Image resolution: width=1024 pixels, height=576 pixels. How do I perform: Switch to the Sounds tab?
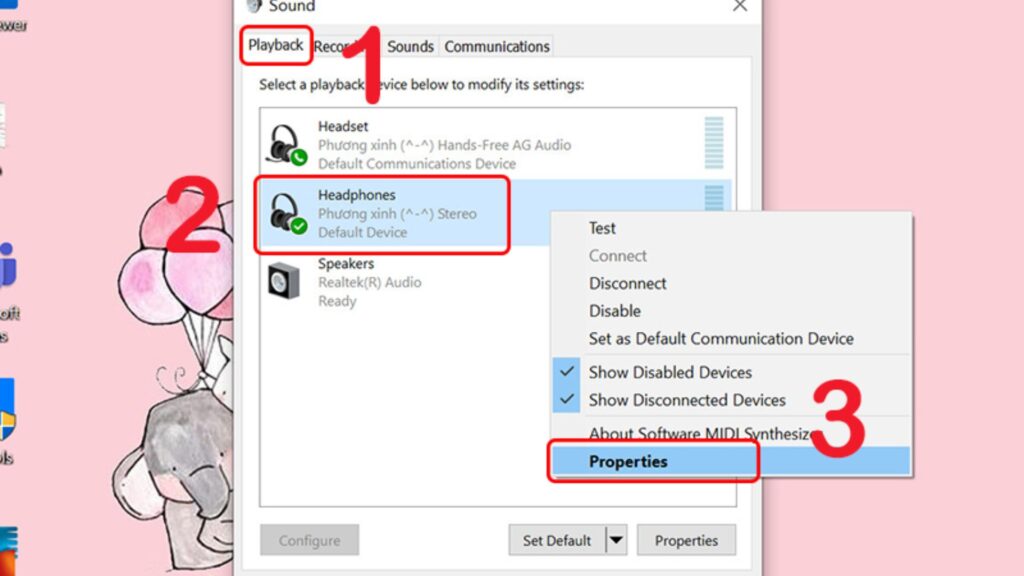pos(410,46)
